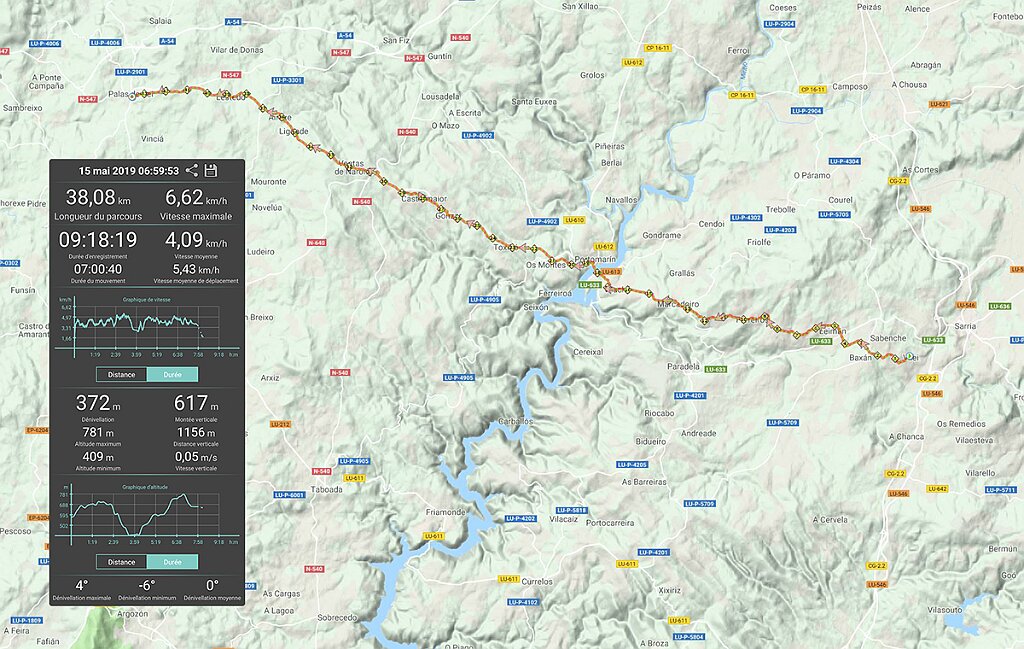Click the N-640 road shield
Screen dimensions: 1024x649
pyautogui.click(x=317, y=242)
